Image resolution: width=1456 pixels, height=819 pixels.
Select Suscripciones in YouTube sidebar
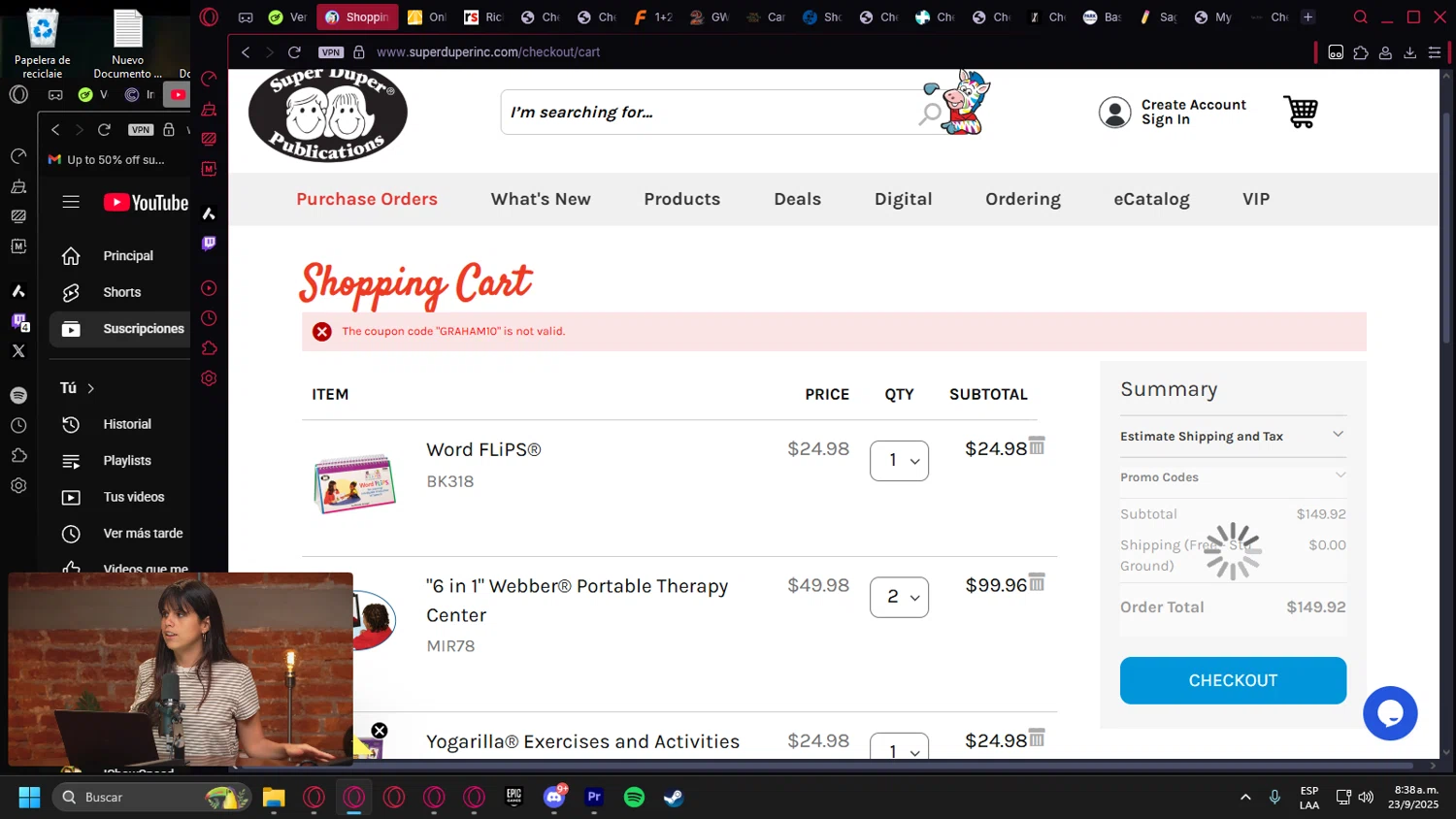[x=120, y=329]
